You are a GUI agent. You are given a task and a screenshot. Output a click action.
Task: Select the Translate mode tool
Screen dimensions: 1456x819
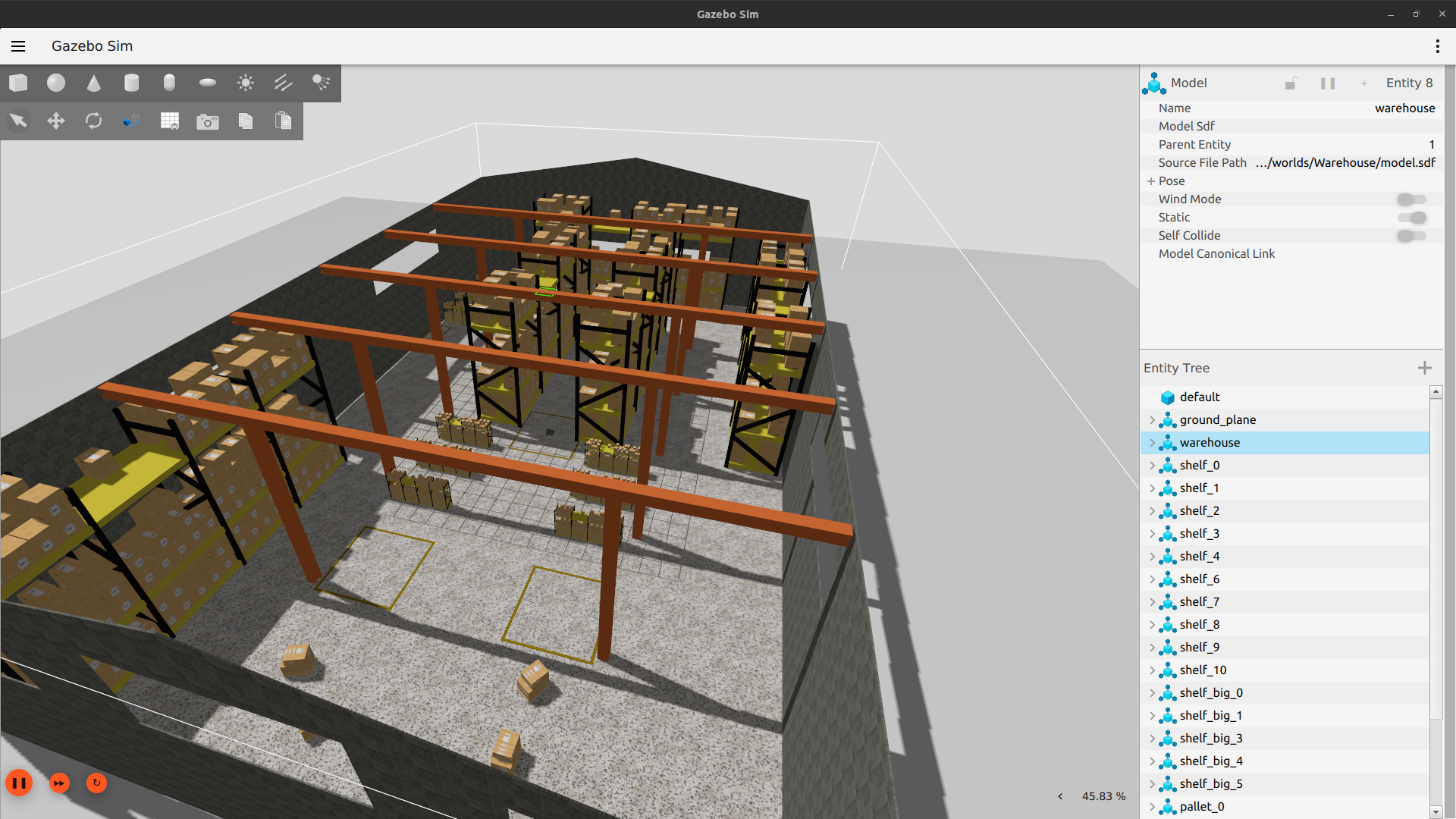[x=56, y=121]
